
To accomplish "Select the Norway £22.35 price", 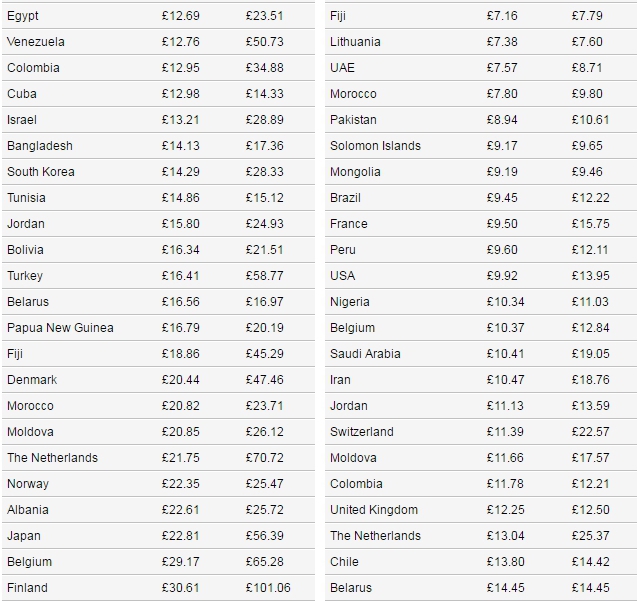I will (x=180, y=484).
